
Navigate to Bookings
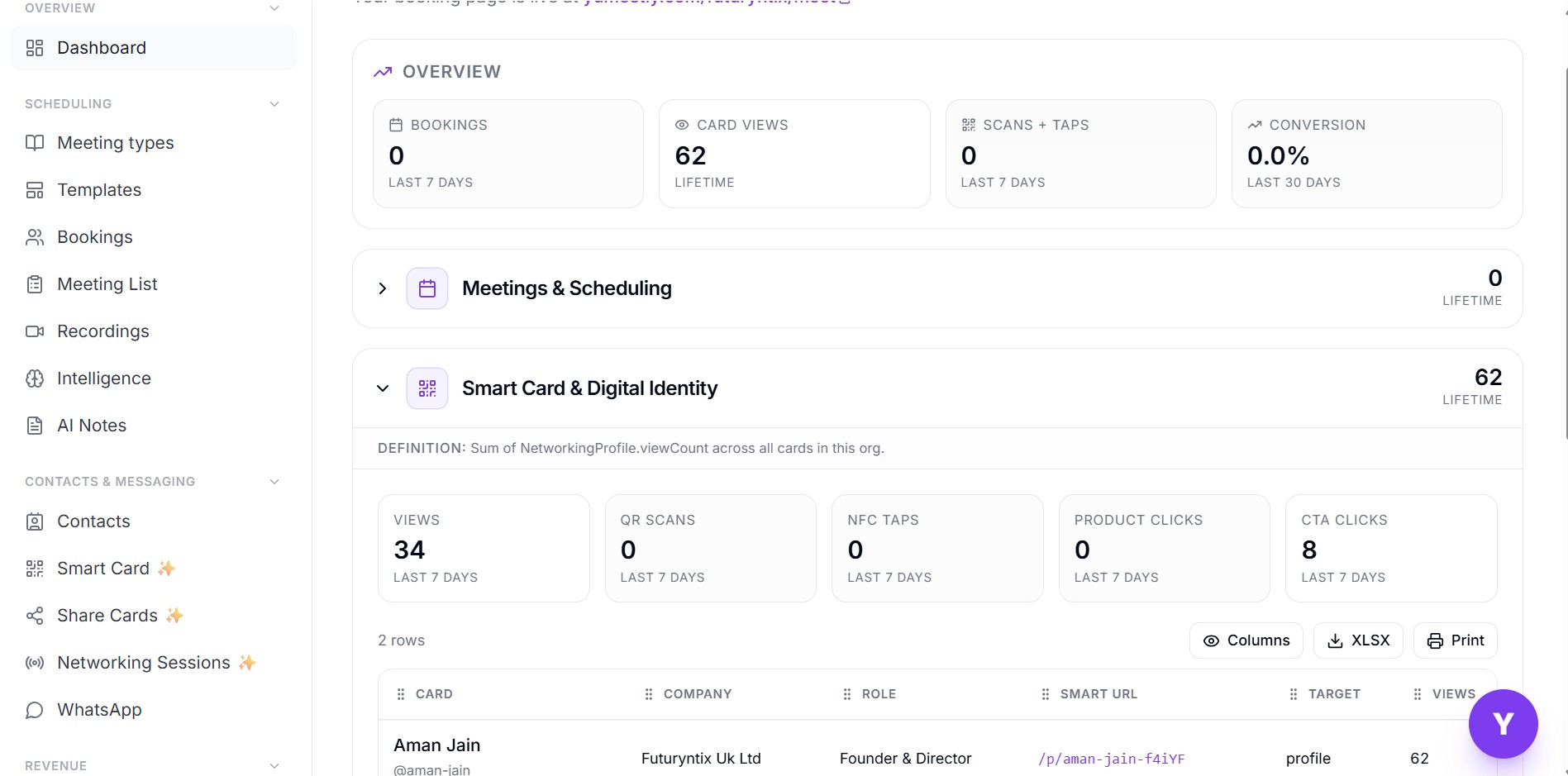[x=153, y=237]
